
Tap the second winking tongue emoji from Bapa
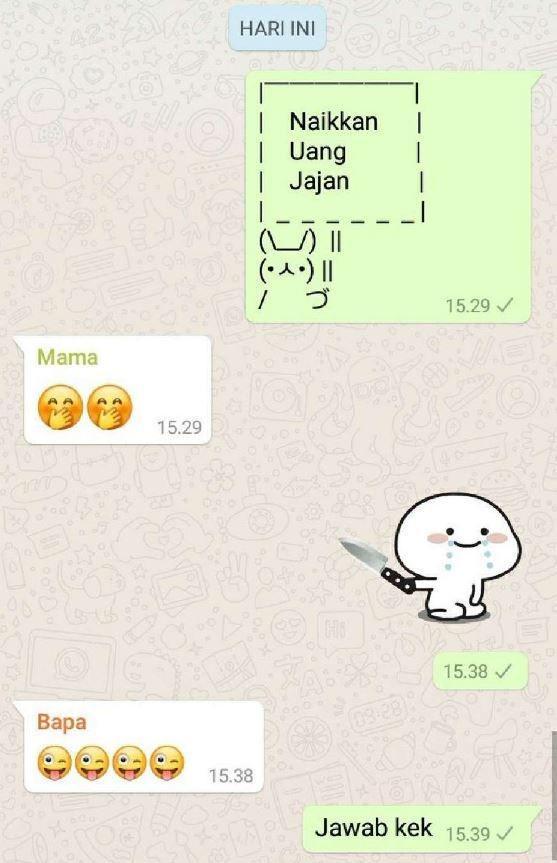(92, 763)
